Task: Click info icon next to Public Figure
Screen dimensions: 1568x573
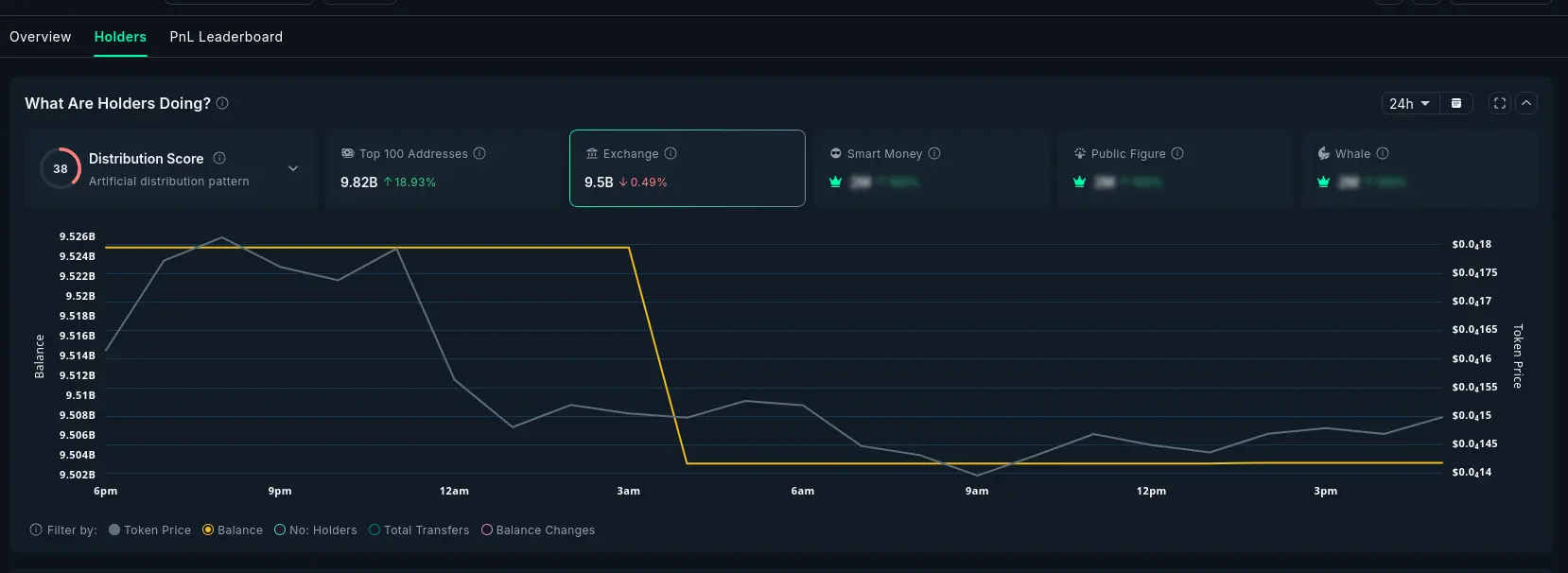Action: point(1177,153)
